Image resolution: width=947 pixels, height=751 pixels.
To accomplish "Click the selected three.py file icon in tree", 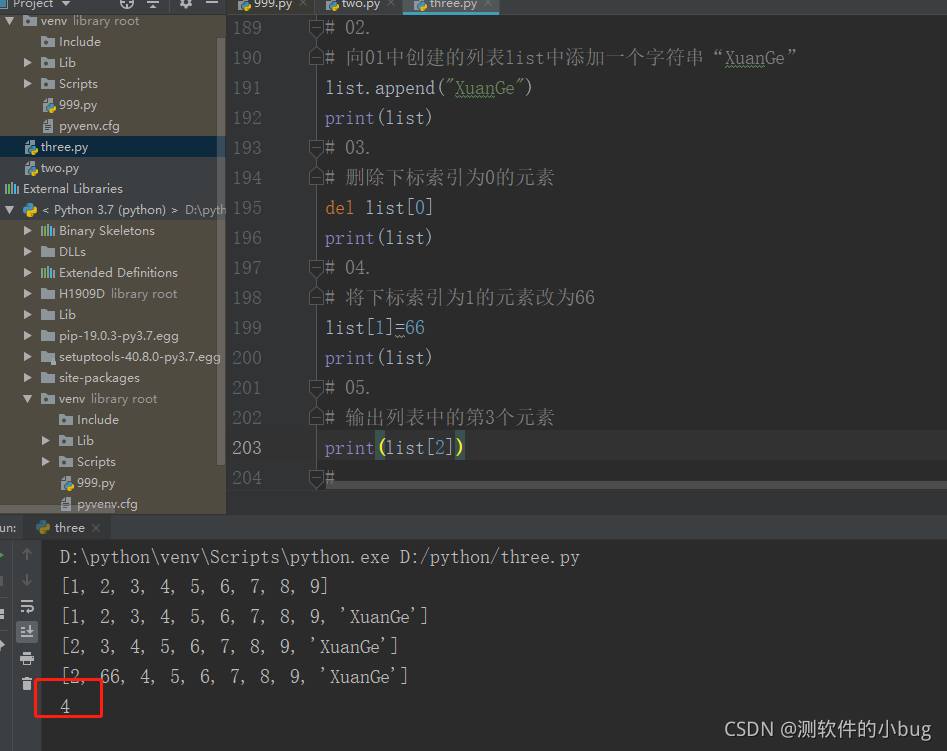I will (31, 147).
